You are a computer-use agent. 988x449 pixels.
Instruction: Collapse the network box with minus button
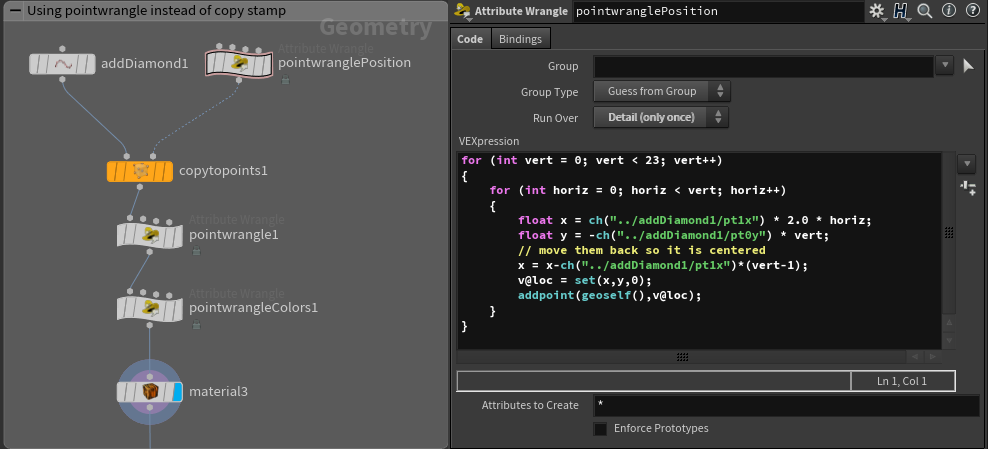tap(15, 11)
